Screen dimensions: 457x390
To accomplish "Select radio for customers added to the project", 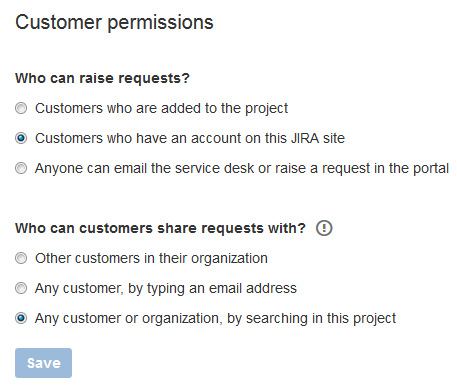I will click(x=21, y=108).
